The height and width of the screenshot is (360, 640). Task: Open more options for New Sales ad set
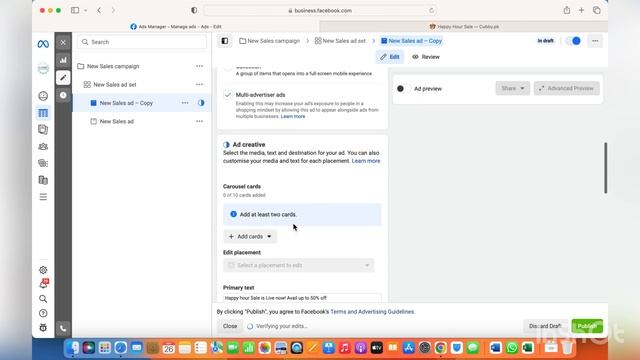click(x=199, y=84)
